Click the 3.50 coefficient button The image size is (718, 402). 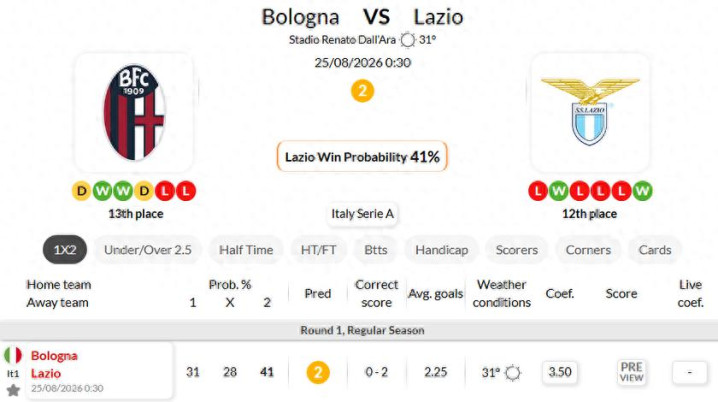click(560, 372)
